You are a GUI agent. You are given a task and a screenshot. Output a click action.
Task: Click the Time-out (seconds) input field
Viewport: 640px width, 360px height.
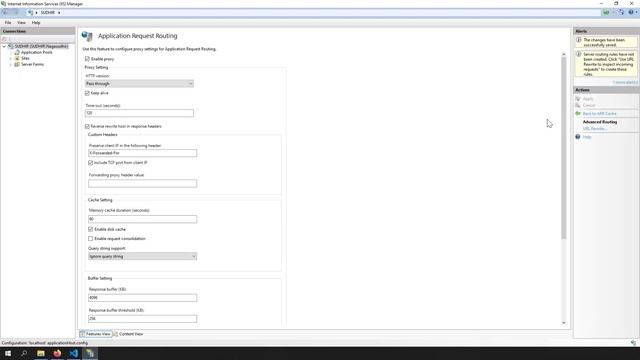(x=139, y=113)
